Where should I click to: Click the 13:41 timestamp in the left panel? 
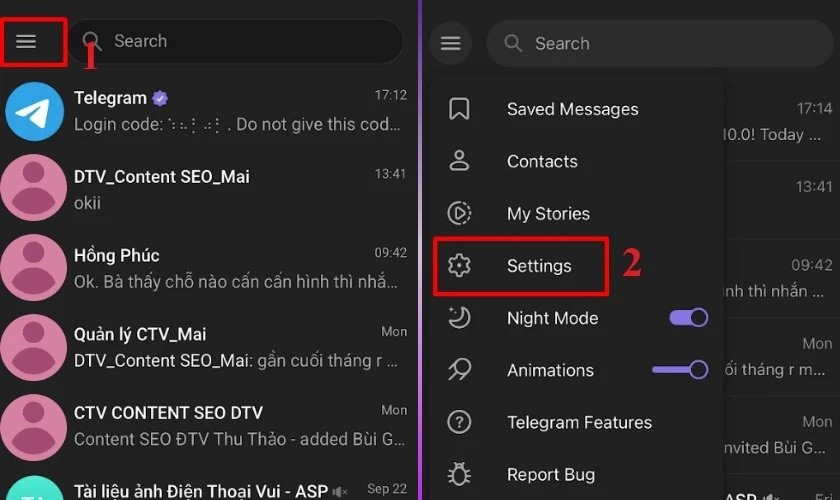[x=391, y=174]
